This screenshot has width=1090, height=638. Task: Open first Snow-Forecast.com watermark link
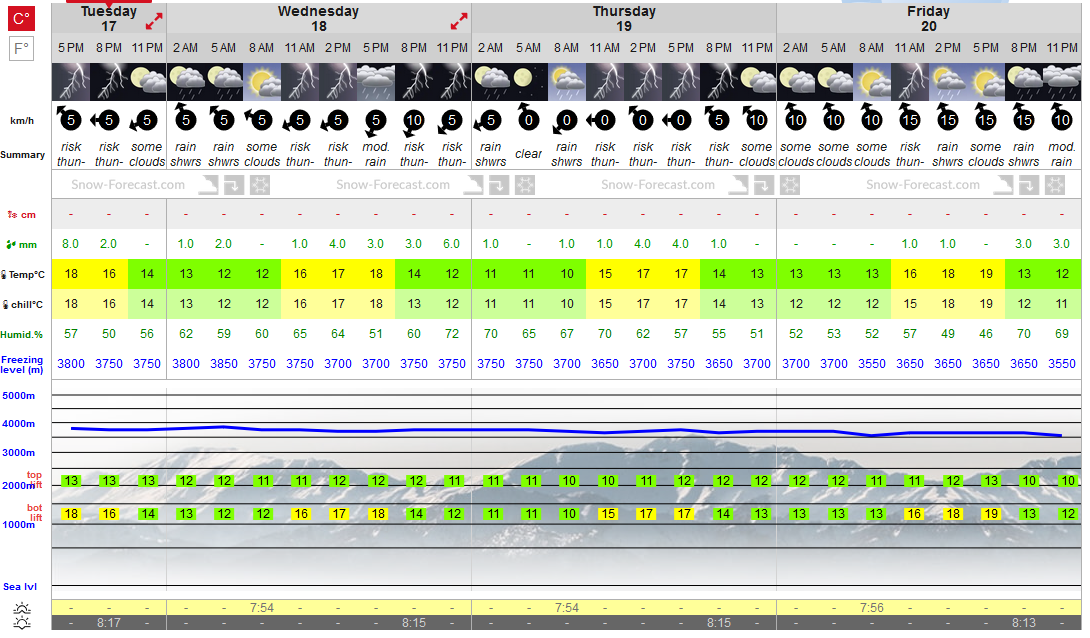click(128, 185)
